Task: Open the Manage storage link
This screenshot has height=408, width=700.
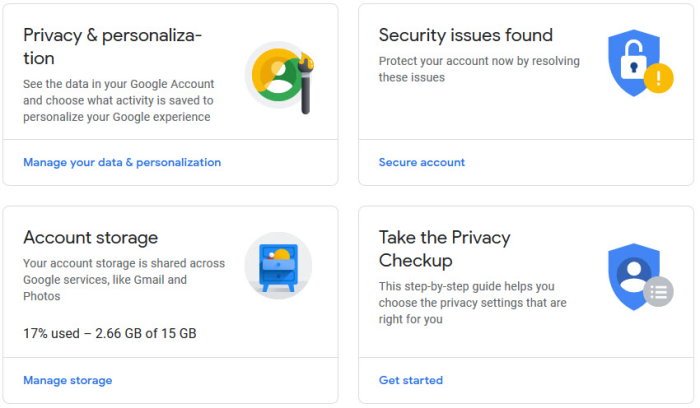Action: pos(68,380)
